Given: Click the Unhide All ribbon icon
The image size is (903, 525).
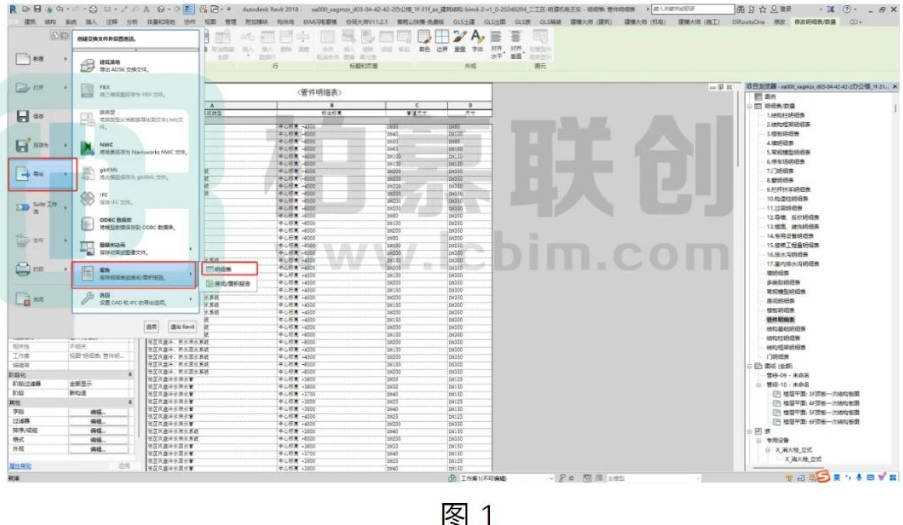Looking at the screenshot, I should 223,44.
